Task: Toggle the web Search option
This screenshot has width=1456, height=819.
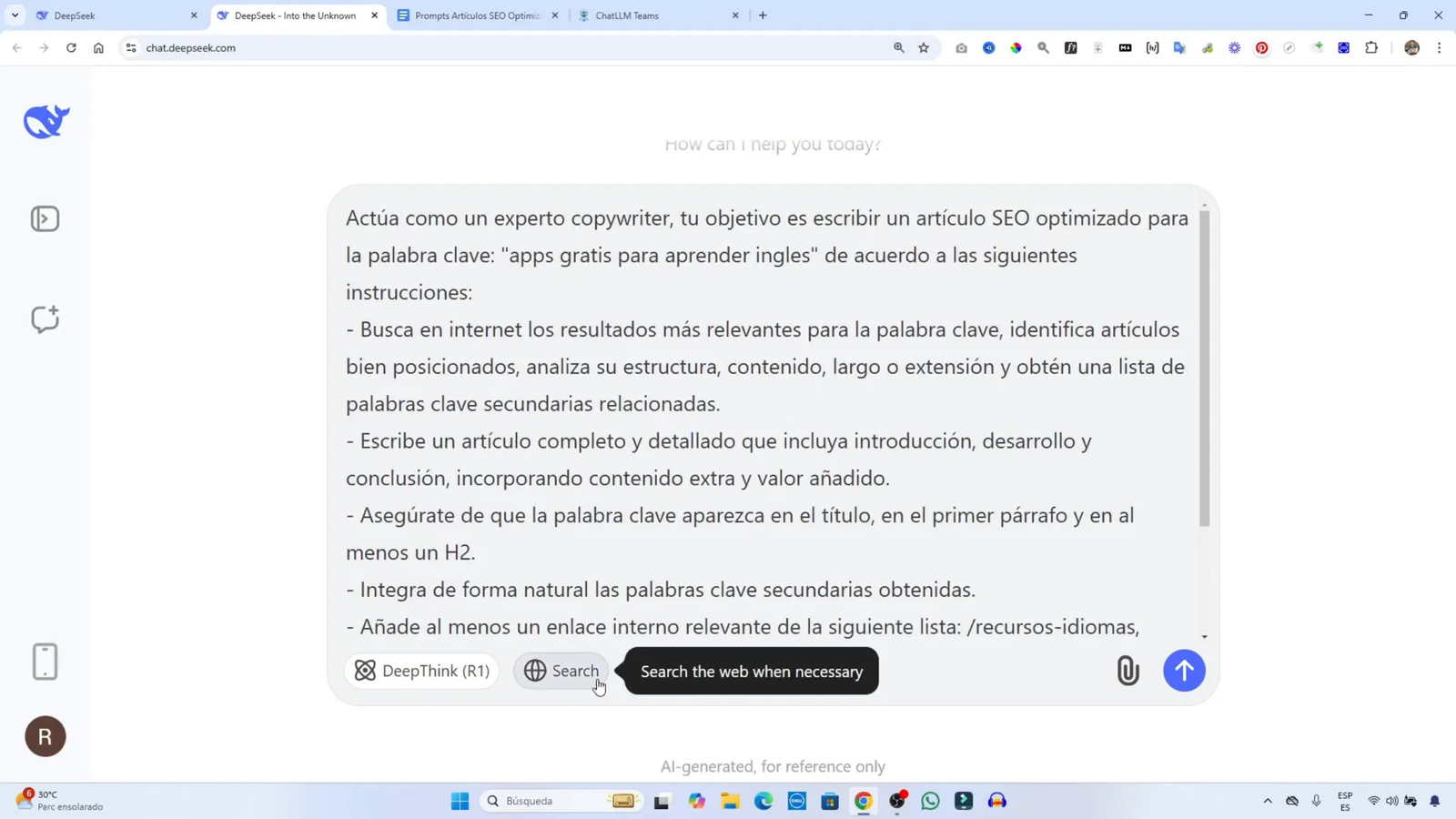Action: point(561,671)
